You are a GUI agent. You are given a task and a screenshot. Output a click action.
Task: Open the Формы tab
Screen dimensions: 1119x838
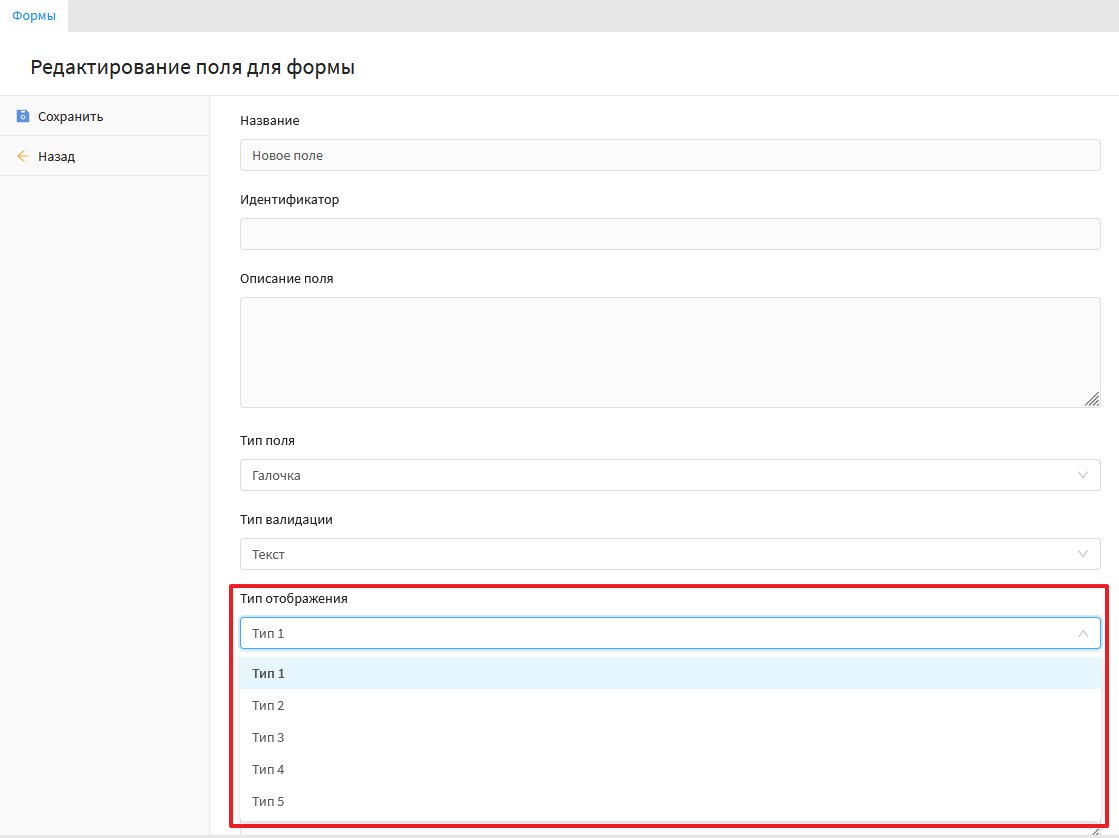[x=34, y=16]
